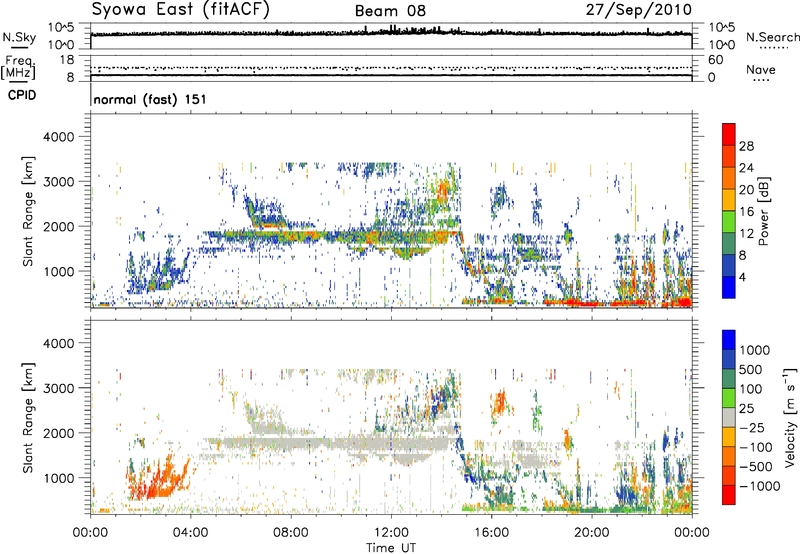Screen dimensions: 800x554
Task: Click the dotted line sample under Nave
Action: 761,80
